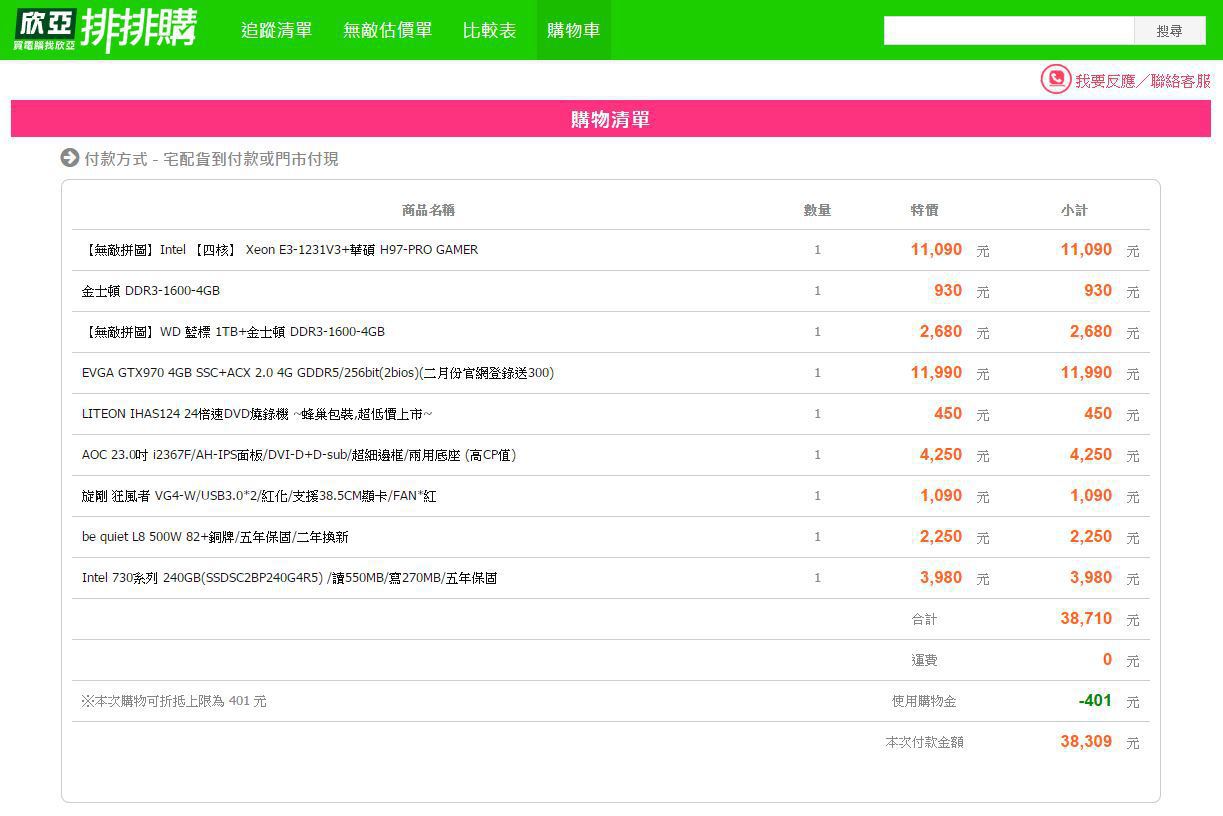1223x816 pixels.
Task: Click the 小計 column header
Action: (1074, 210)
